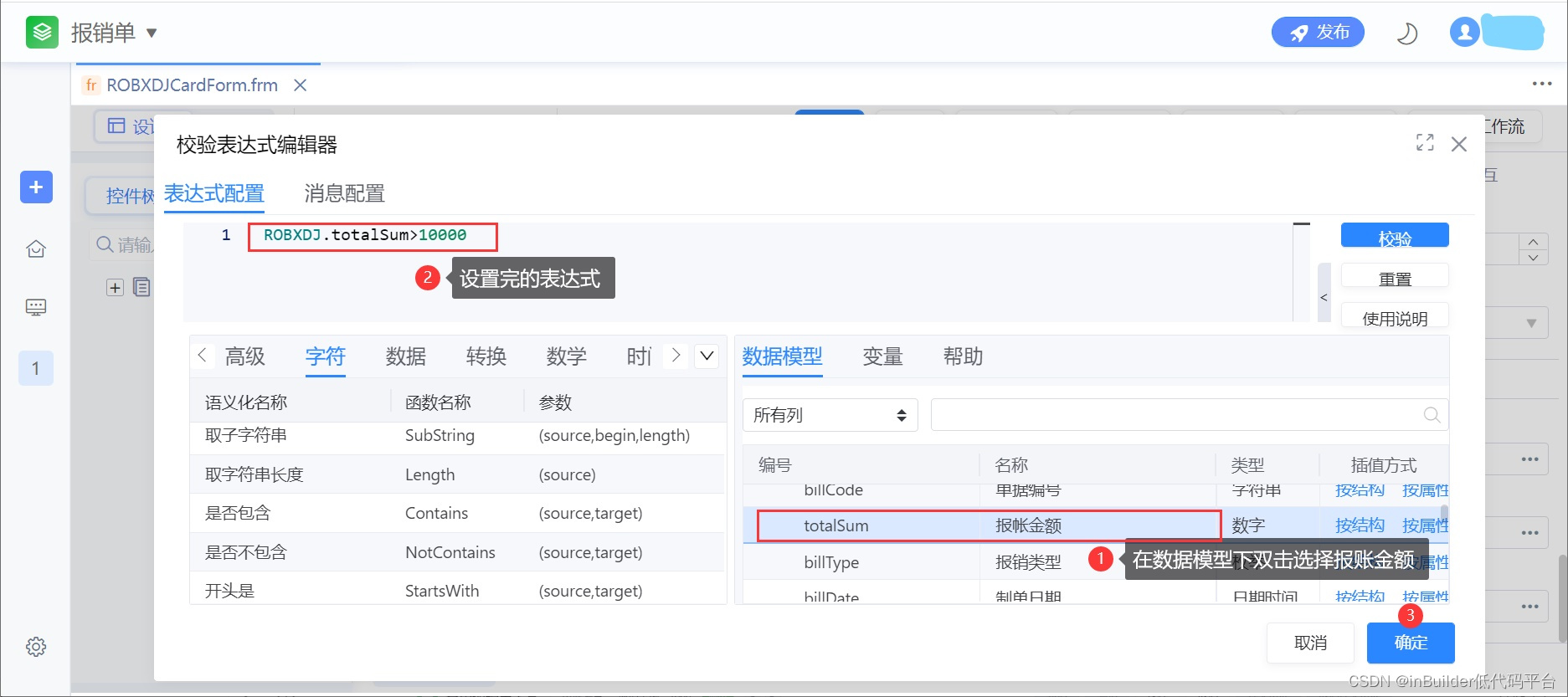Select the totalSum row
Screen dimensions: 1568x697
click(1095, 525)
